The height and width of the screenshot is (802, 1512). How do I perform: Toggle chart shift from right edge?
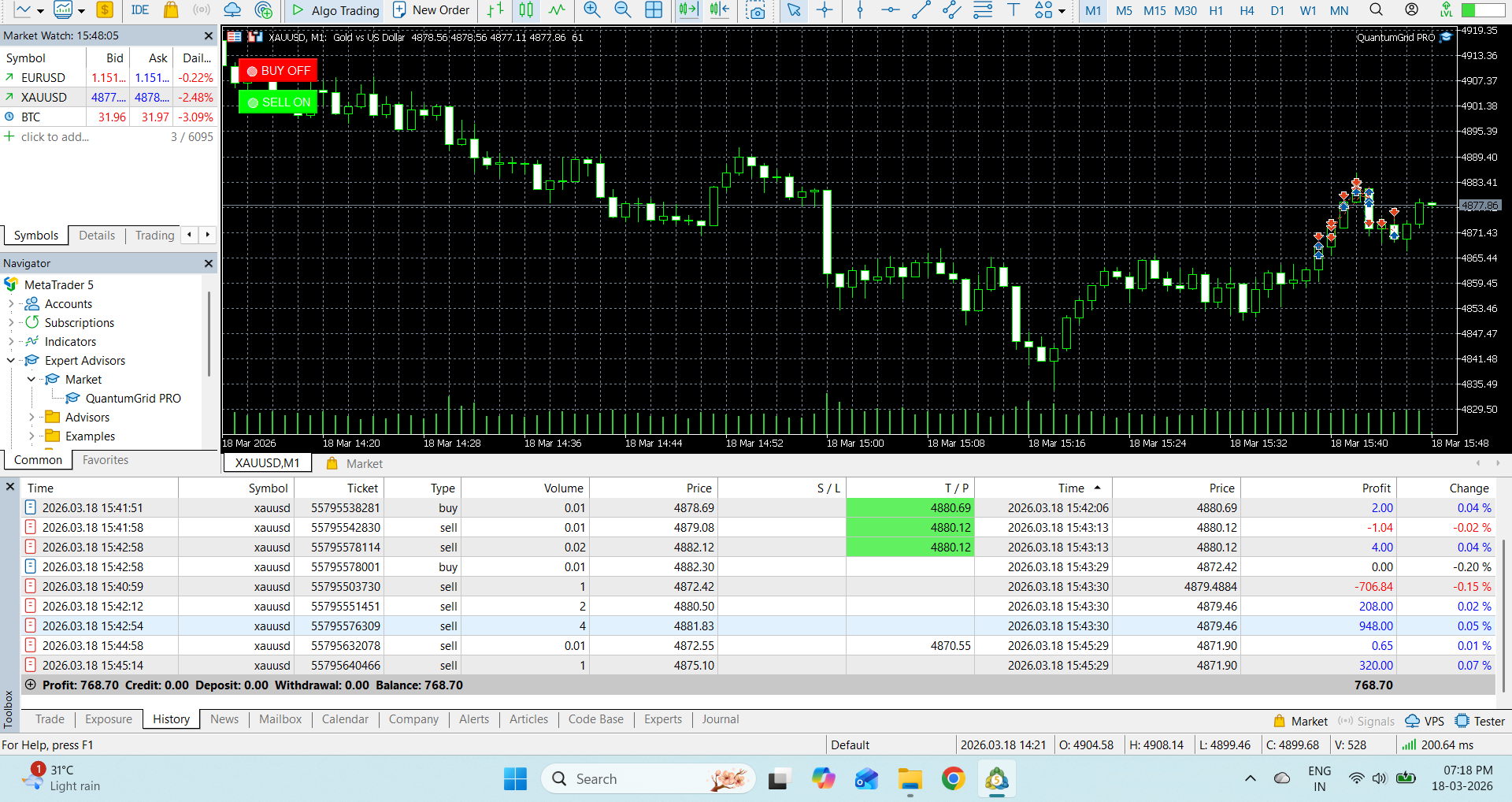719,10
